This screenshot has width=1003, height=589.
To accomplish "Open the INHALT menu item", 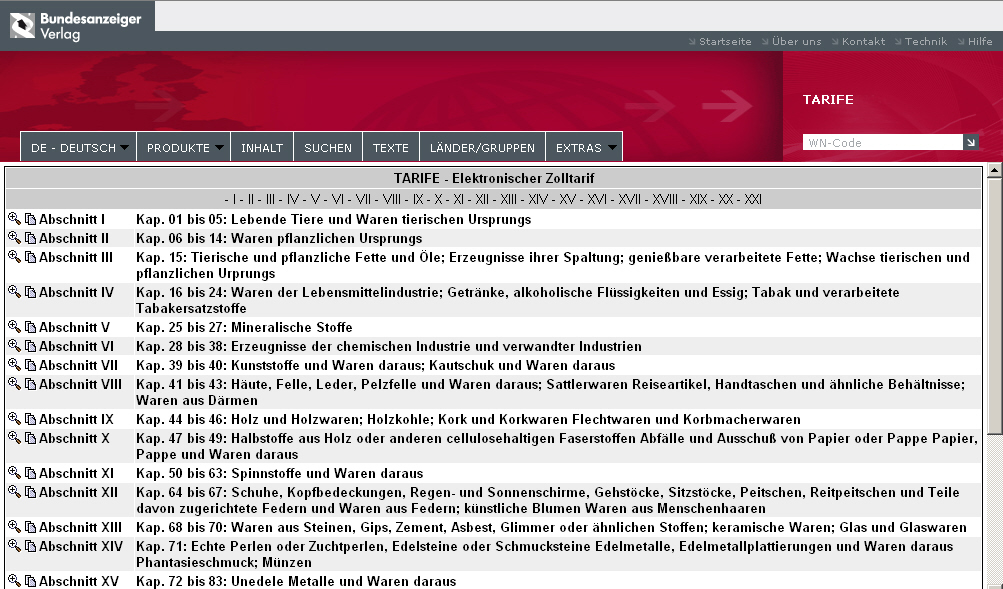I will (262, 148).
